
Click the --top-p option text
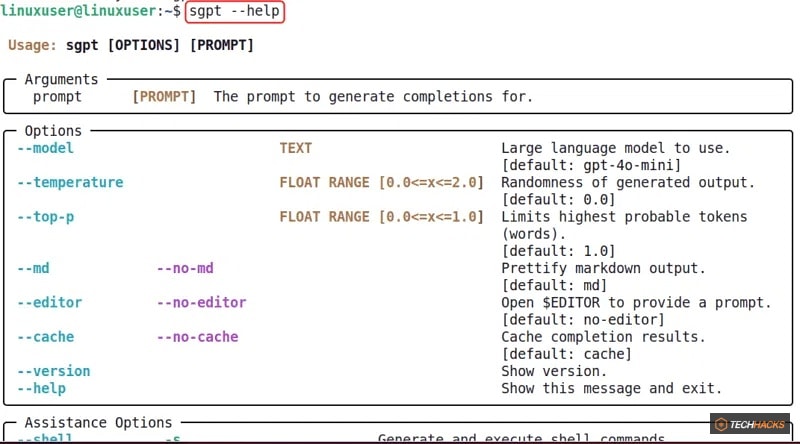pyautogui.click(x=45, y=217)
